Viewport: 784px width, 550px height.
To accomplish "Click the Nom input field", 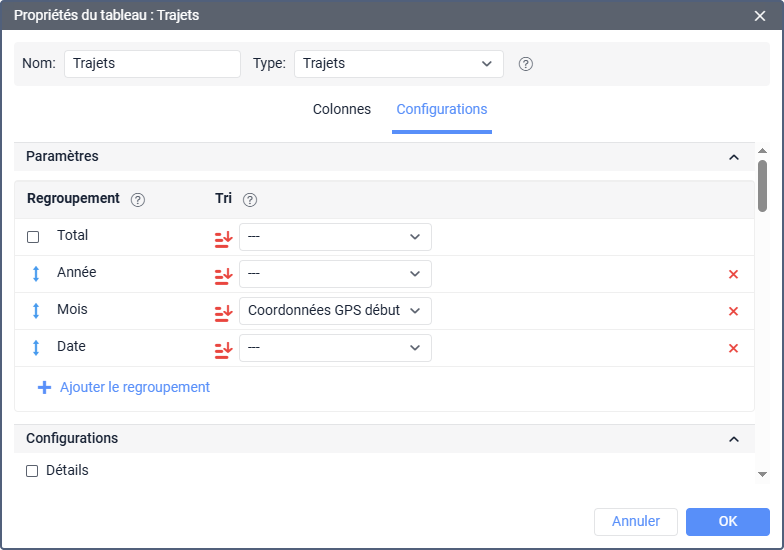I will (x=152, y=64).
